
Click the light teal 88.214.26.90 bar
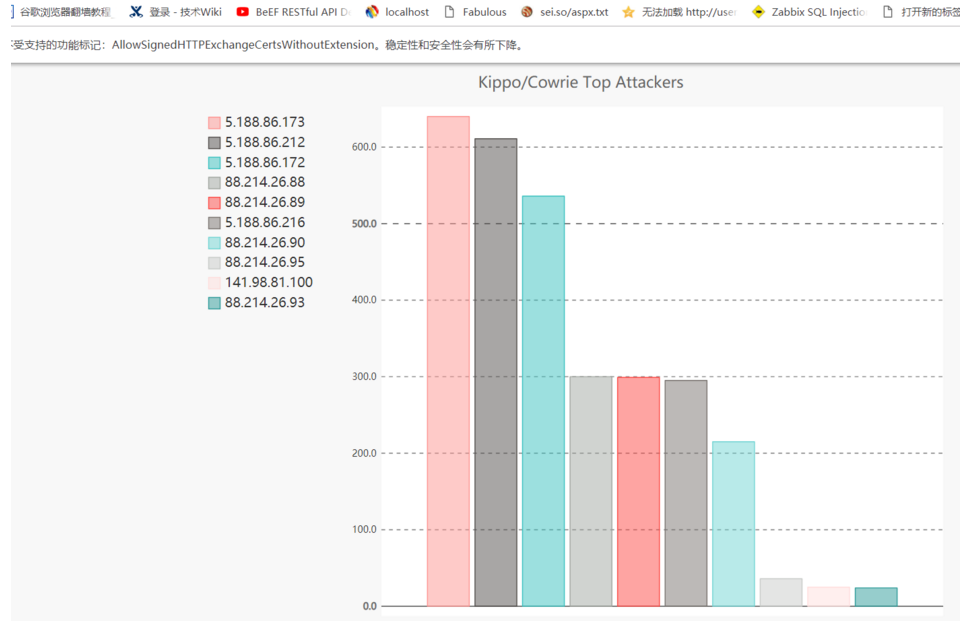pos(733,524)
